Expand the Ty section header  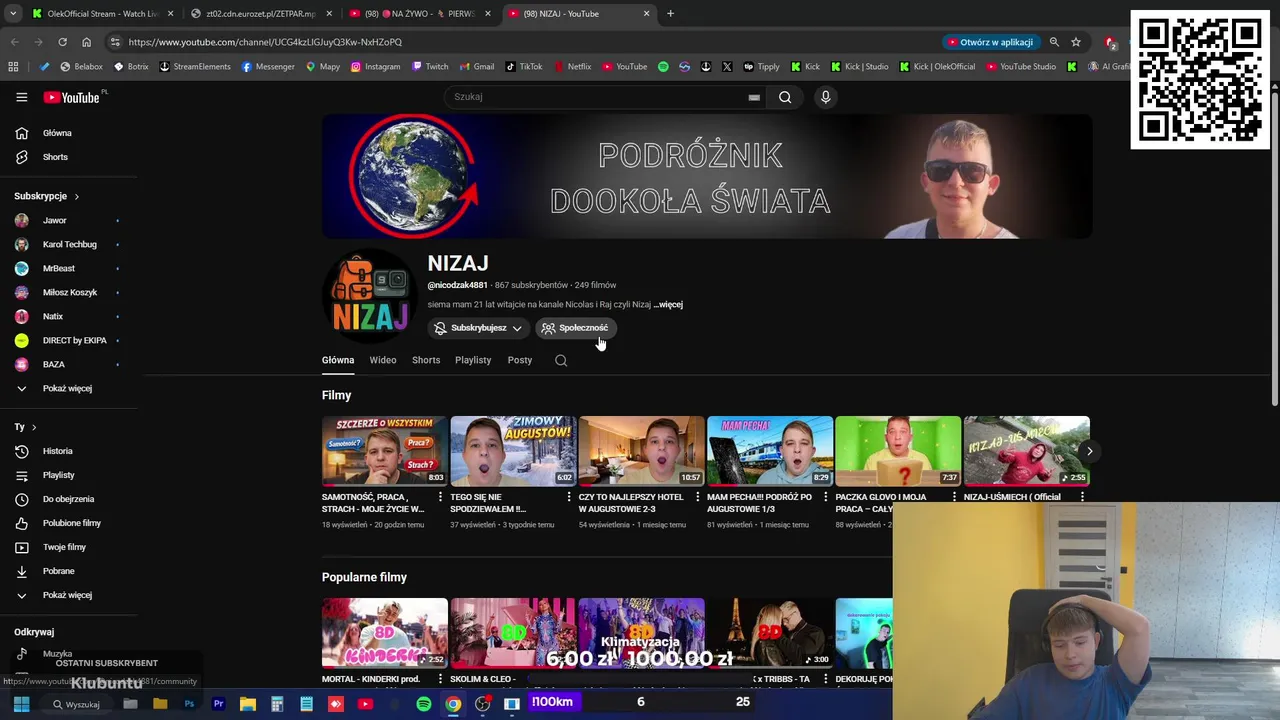[25, 427]
